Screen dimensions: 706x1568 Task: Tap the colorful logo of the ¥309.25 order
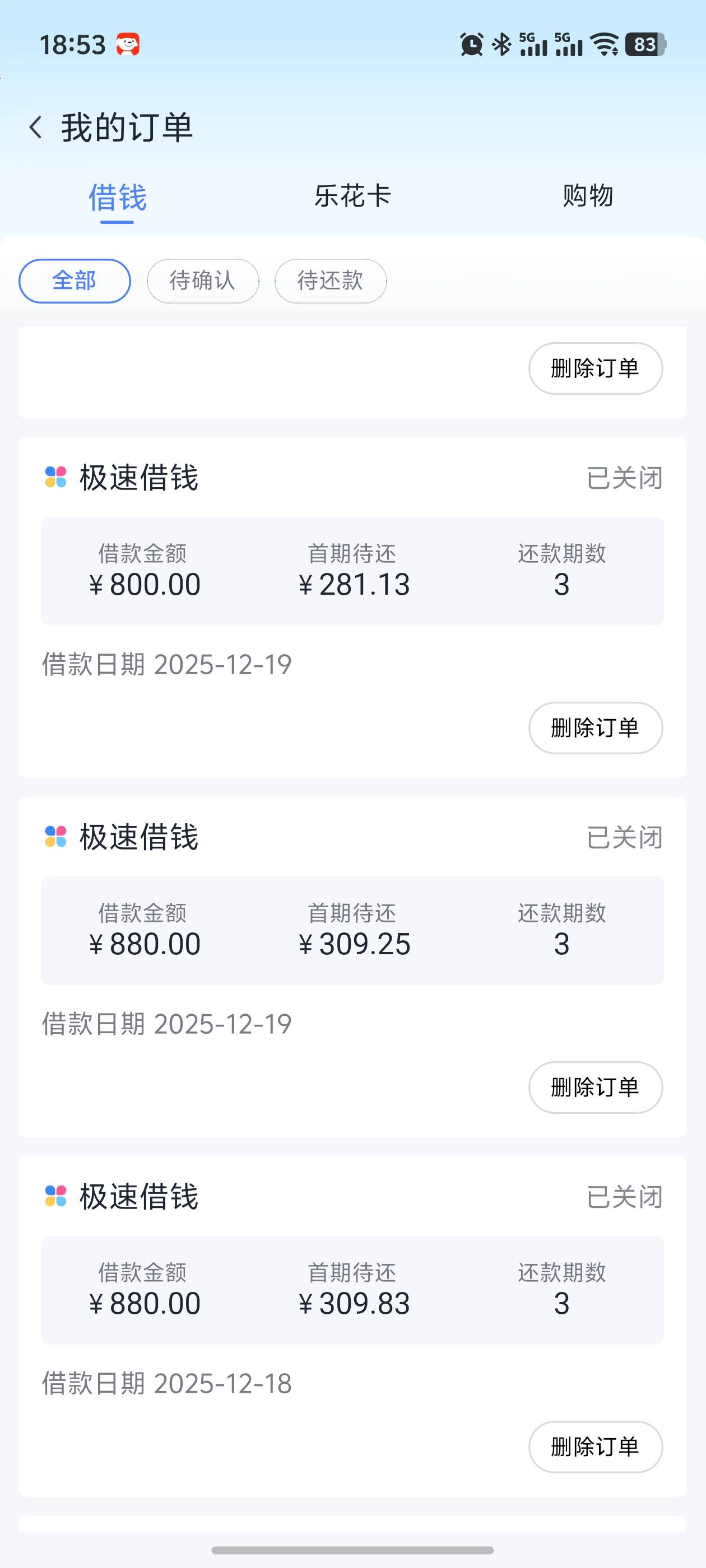click(56, 836)
